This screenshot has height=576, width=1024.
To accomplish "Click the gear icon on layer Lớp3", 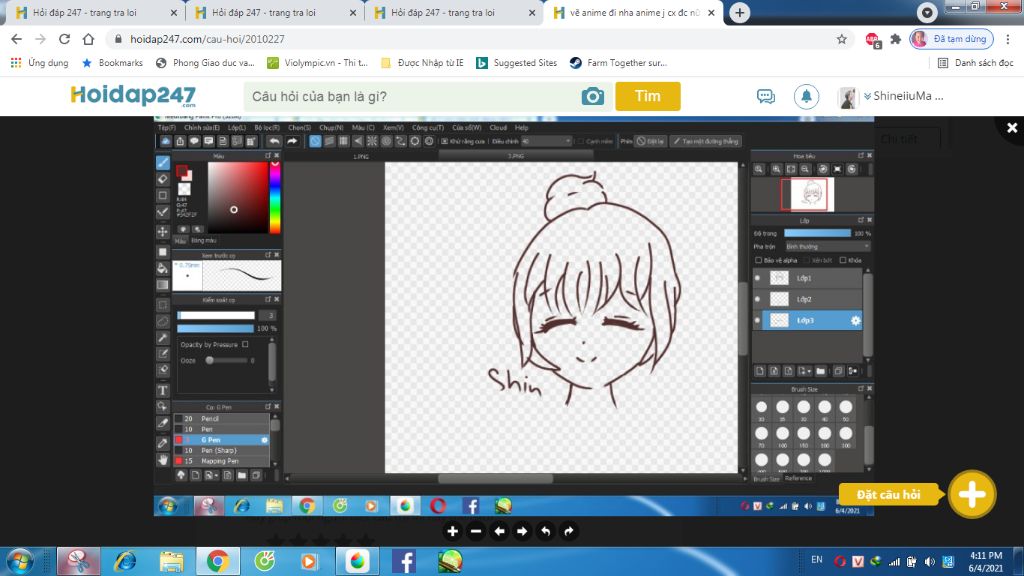I will [x=856, y=321].
